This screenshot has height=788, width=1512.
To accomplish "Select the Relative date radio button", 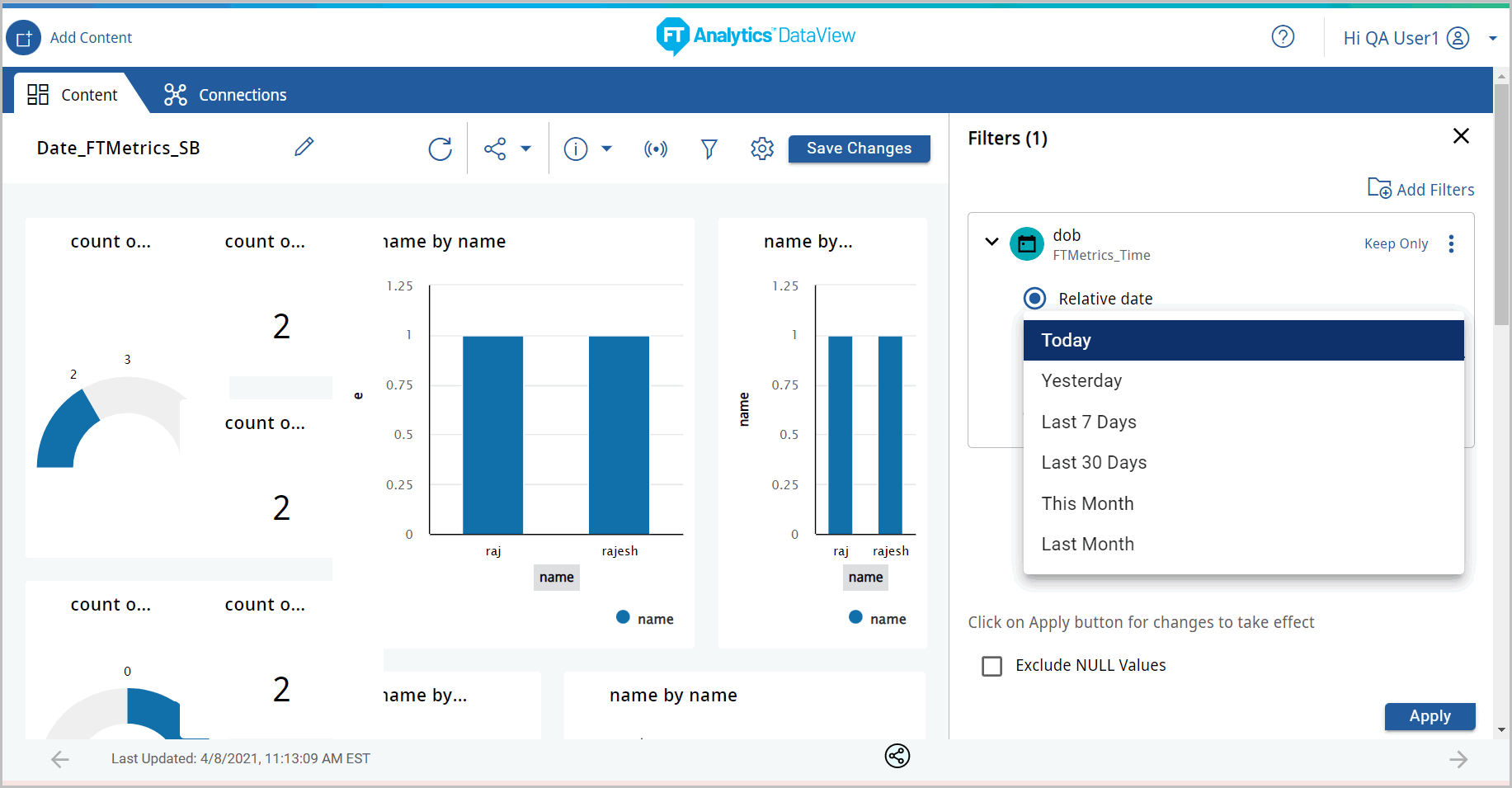I will 1034,298.
